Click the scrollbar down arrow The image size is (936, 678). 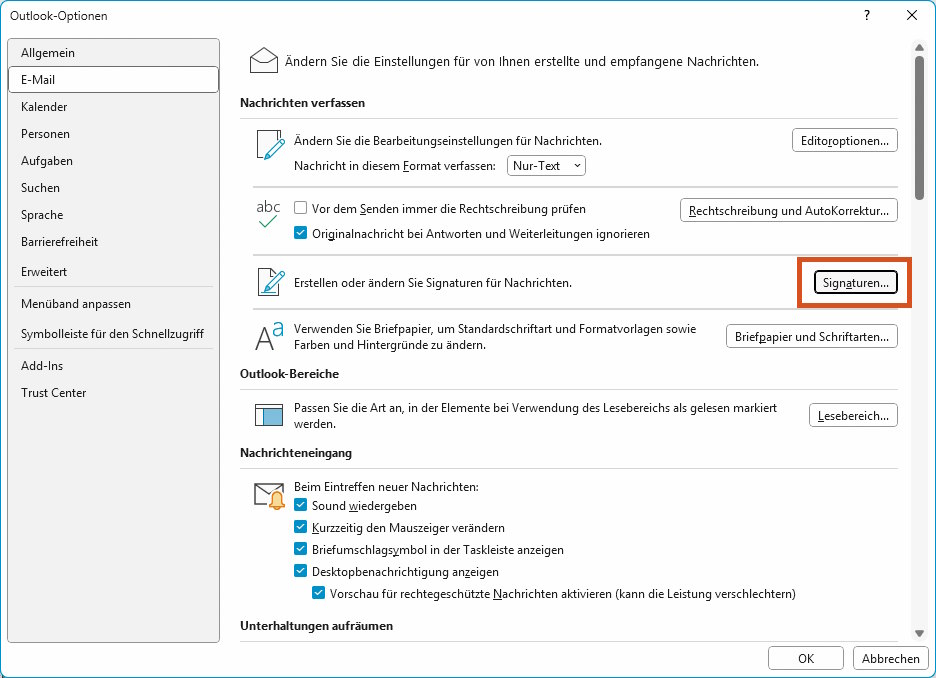919,633
